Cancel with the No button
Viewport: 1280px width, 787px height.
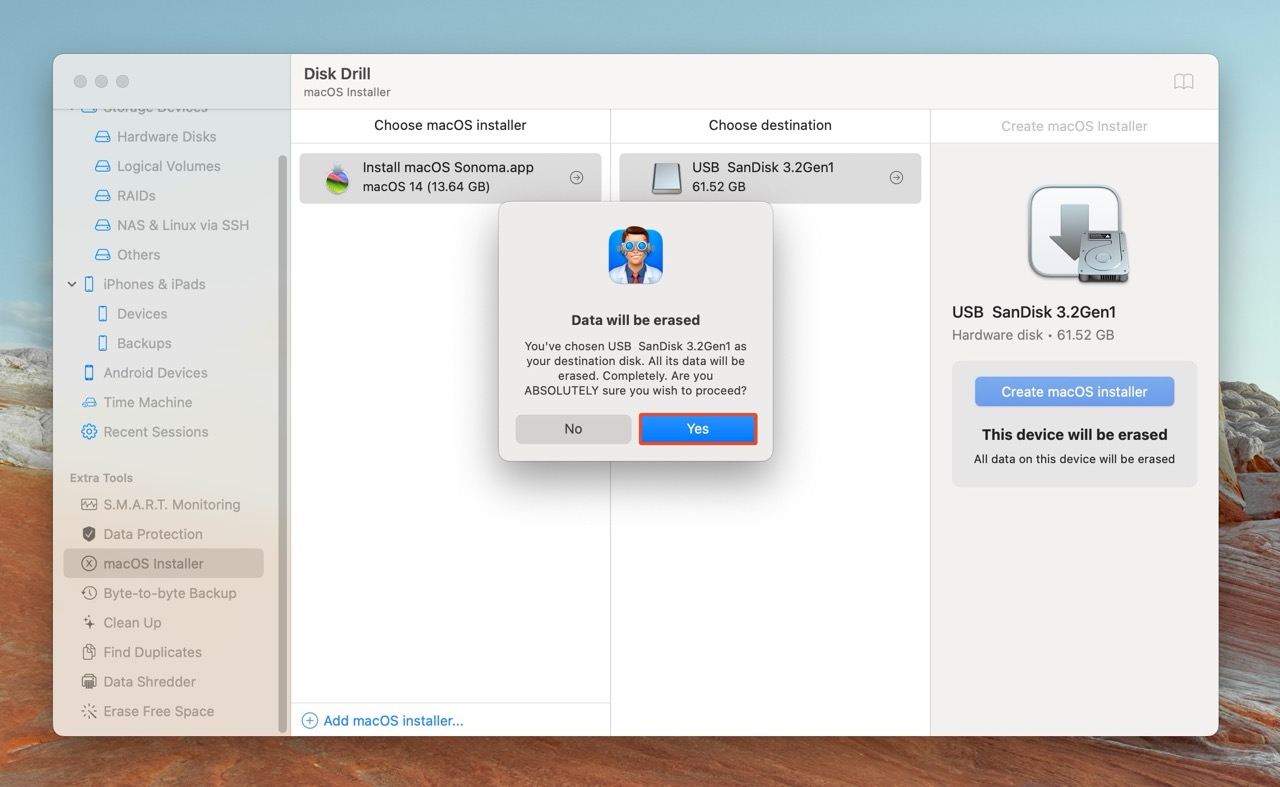(573, 429)
